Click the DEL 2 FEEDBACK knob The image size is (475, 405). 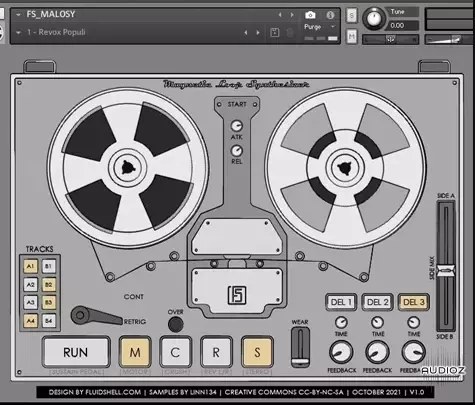[x=377, y=353]
